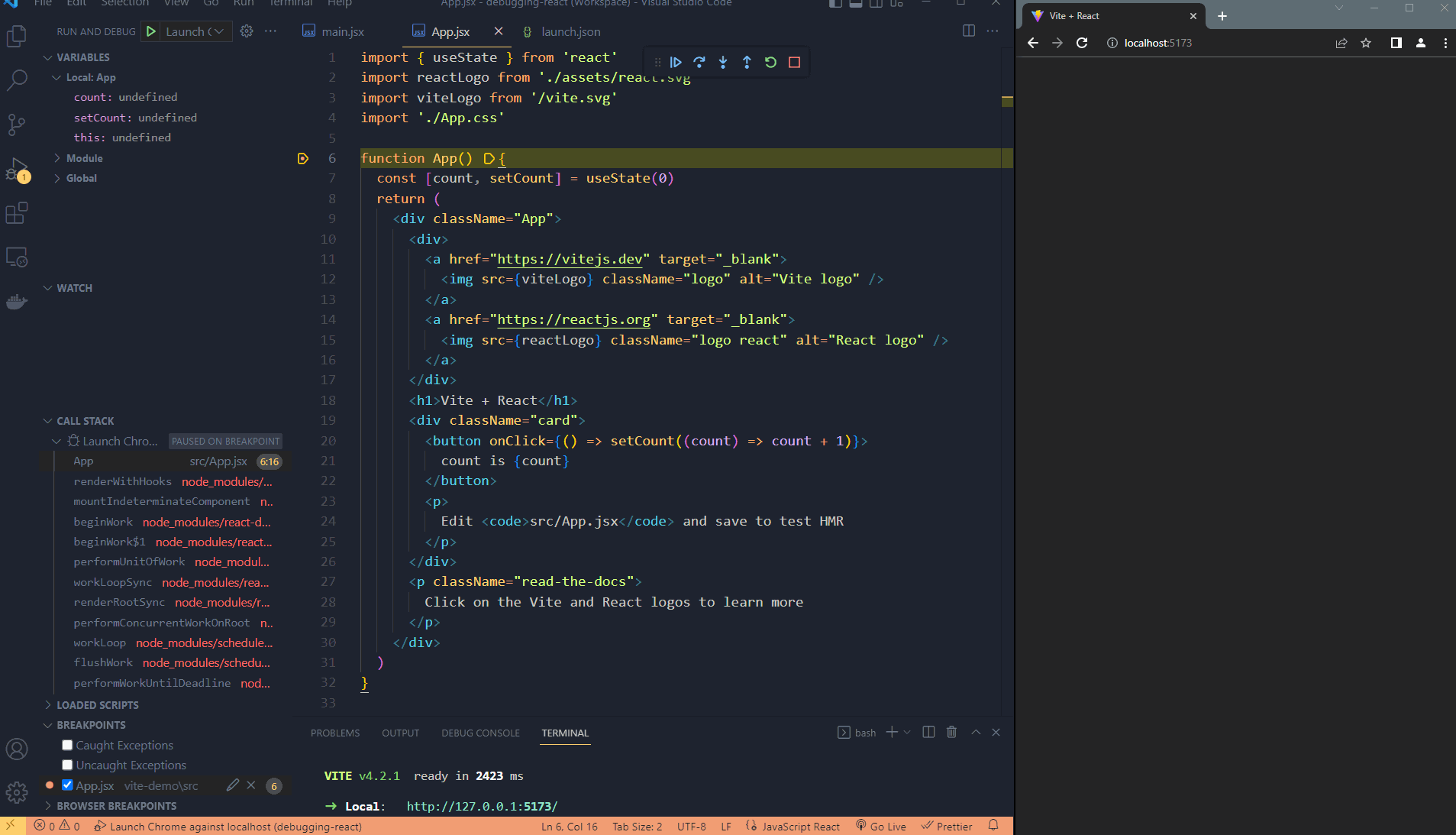
Task: Split the editor right
Action: 969,31
